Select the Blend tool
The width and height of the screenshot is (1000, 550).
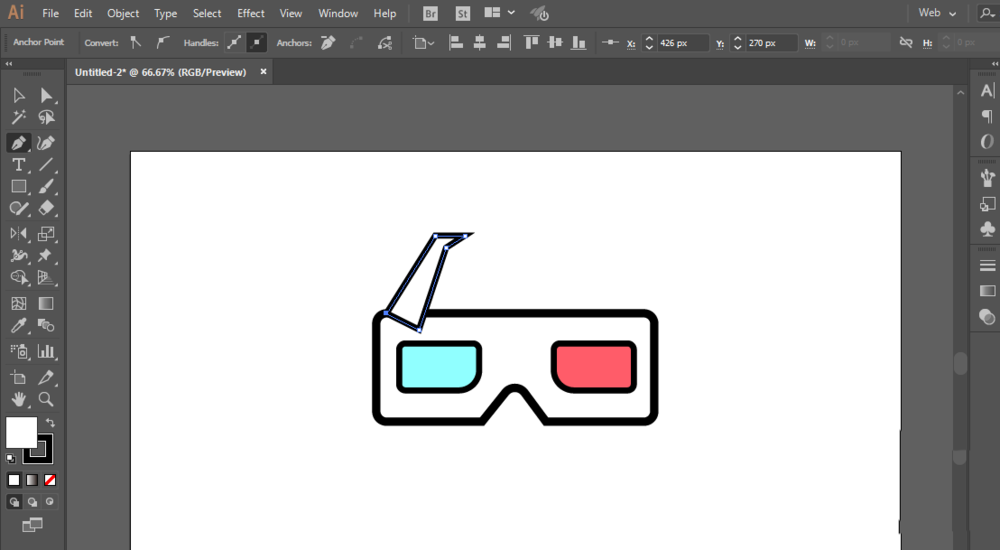pos(46,325)
